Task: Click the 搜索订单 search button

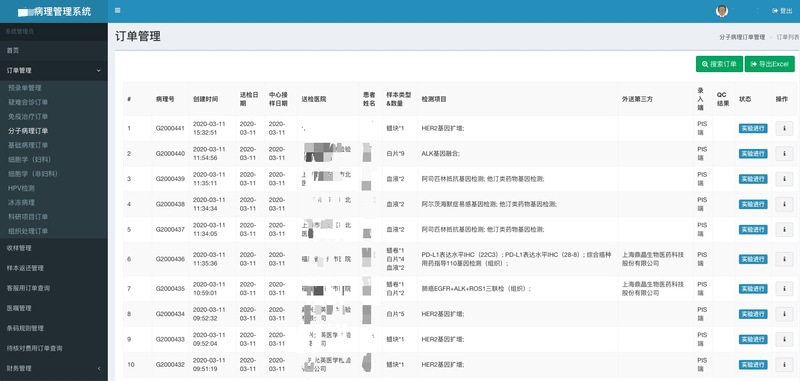Action: 719,64
